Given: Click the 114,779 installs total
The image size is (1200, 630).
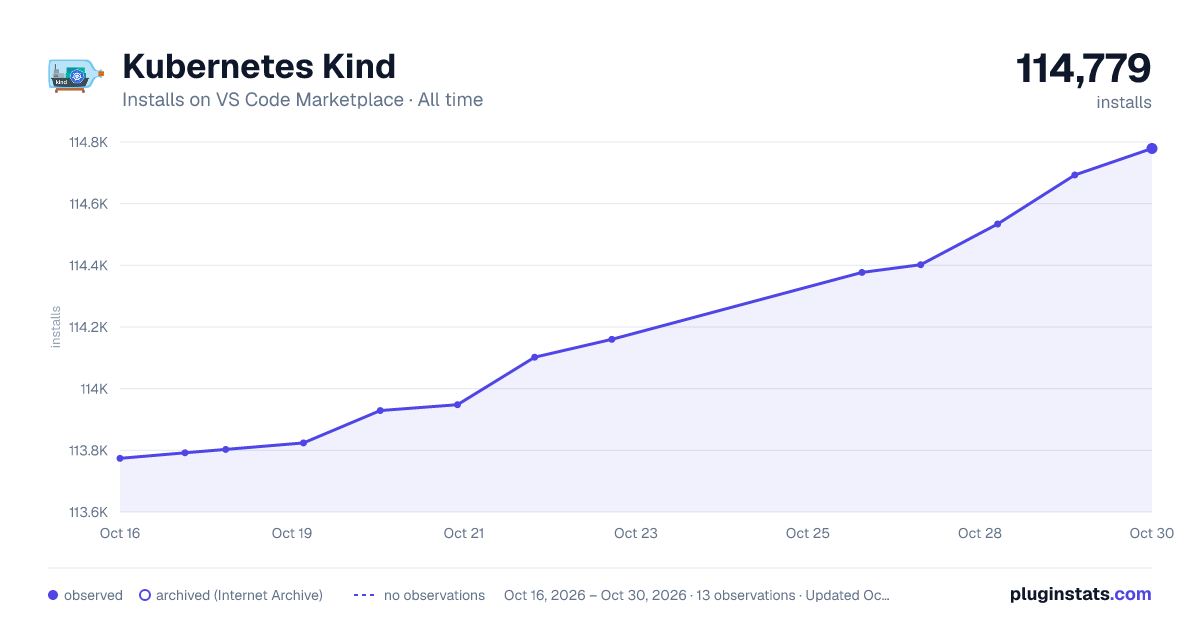Looking at the screenshot, I should click(1083, 69).
